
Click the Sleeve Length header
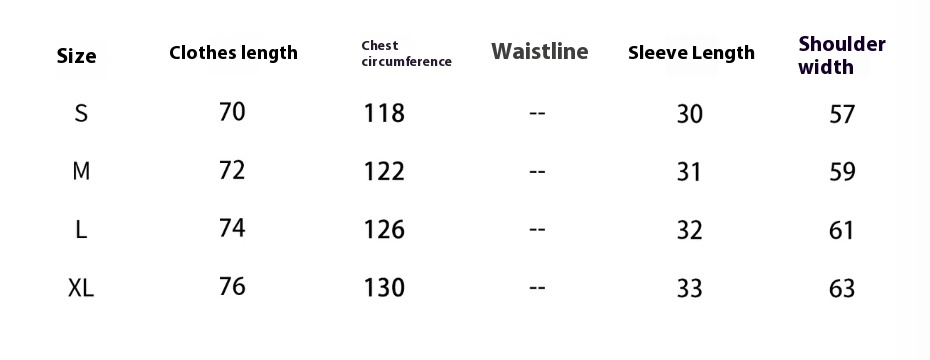692,53
